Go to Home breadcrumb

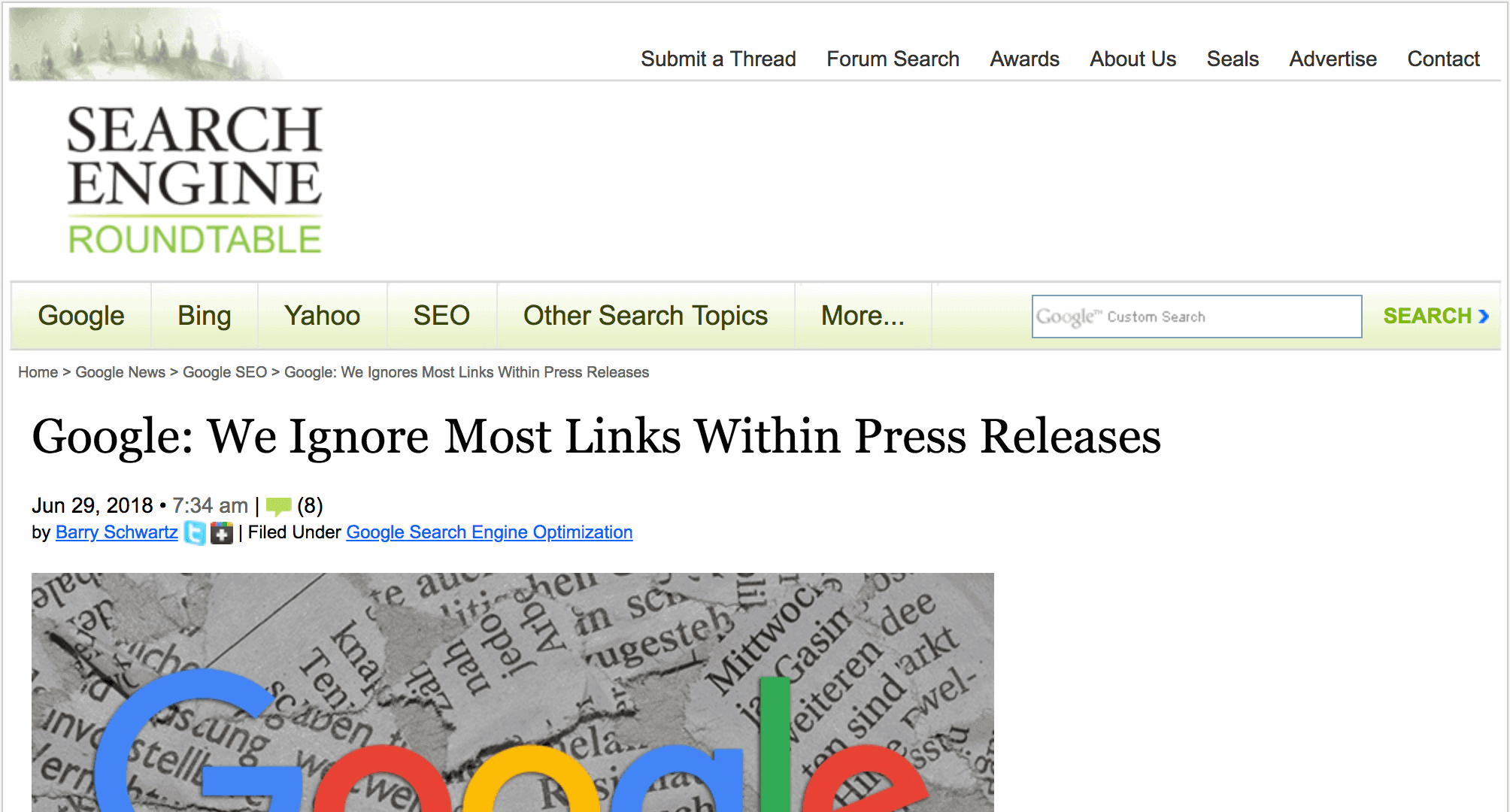pyautogui.click(x=38, y=372)
